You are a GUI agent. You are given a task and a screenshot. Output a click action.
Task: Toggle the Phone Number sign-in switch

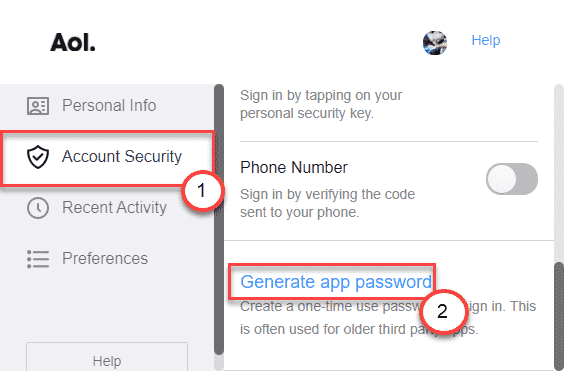click(x=512, y=179)
